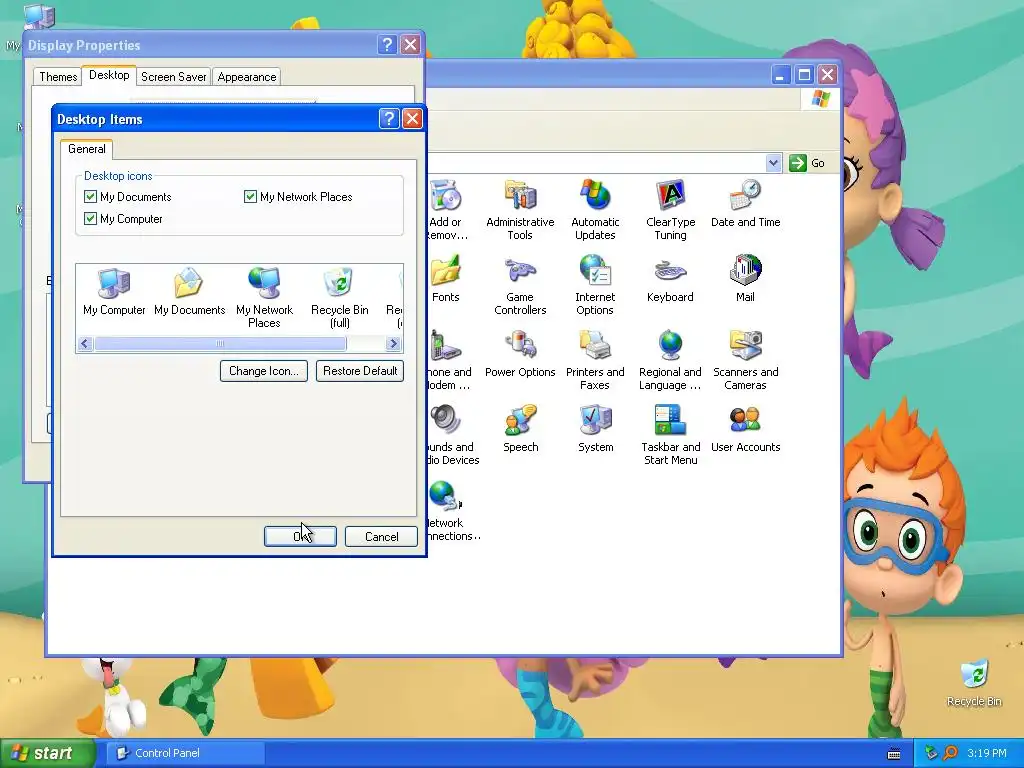Select the Power Options icon
Image resolution: width=1024 pixels, height=768 pixels.
click(x=520, y=354)
